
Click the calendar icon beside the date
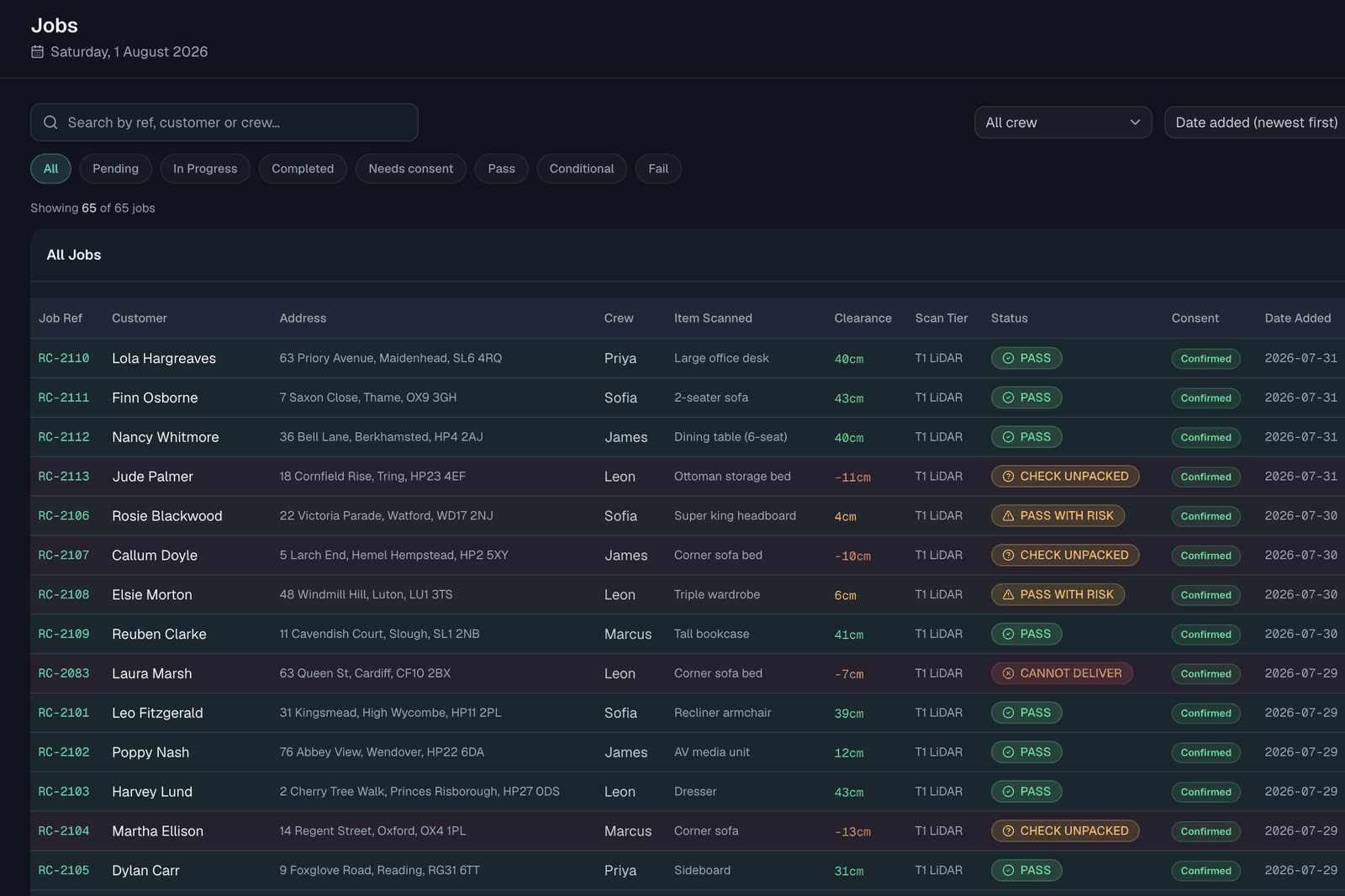37,52
